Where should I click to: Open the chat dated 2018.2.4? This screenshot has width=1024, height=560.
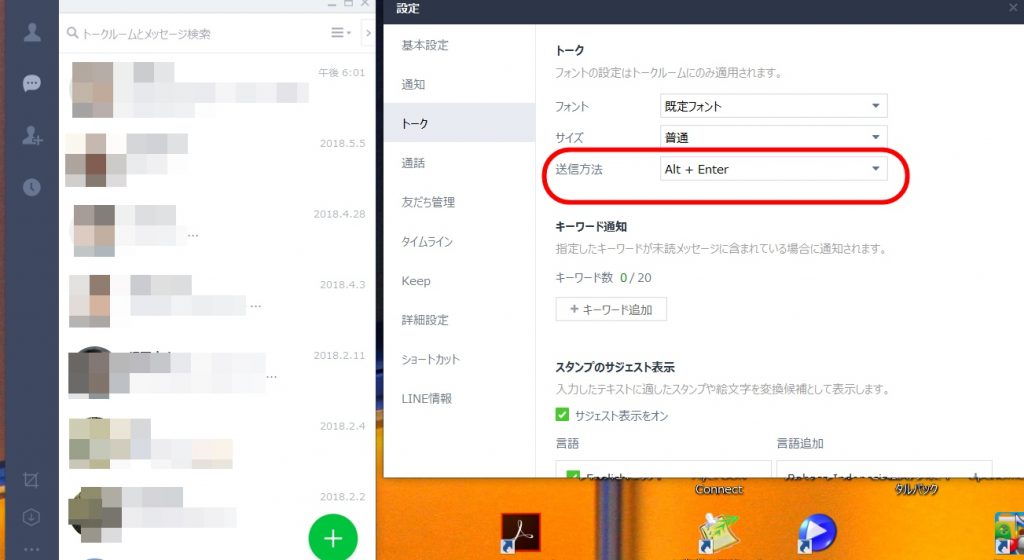tap(217, 443)
